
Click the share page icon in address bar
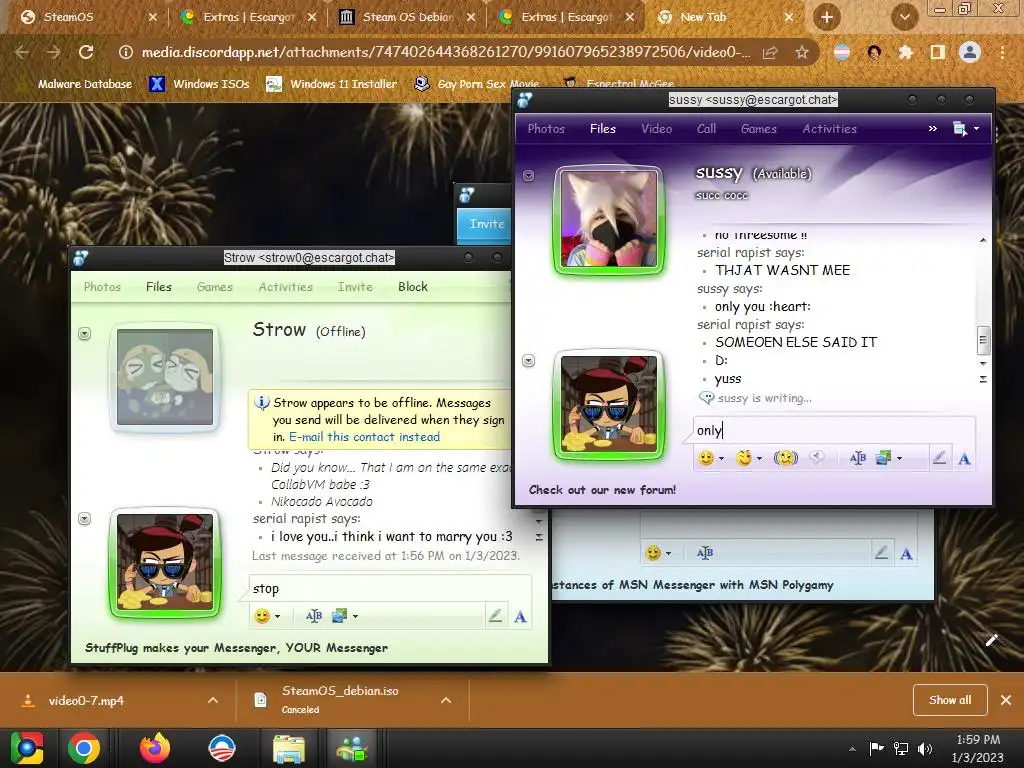coord(770,52)
